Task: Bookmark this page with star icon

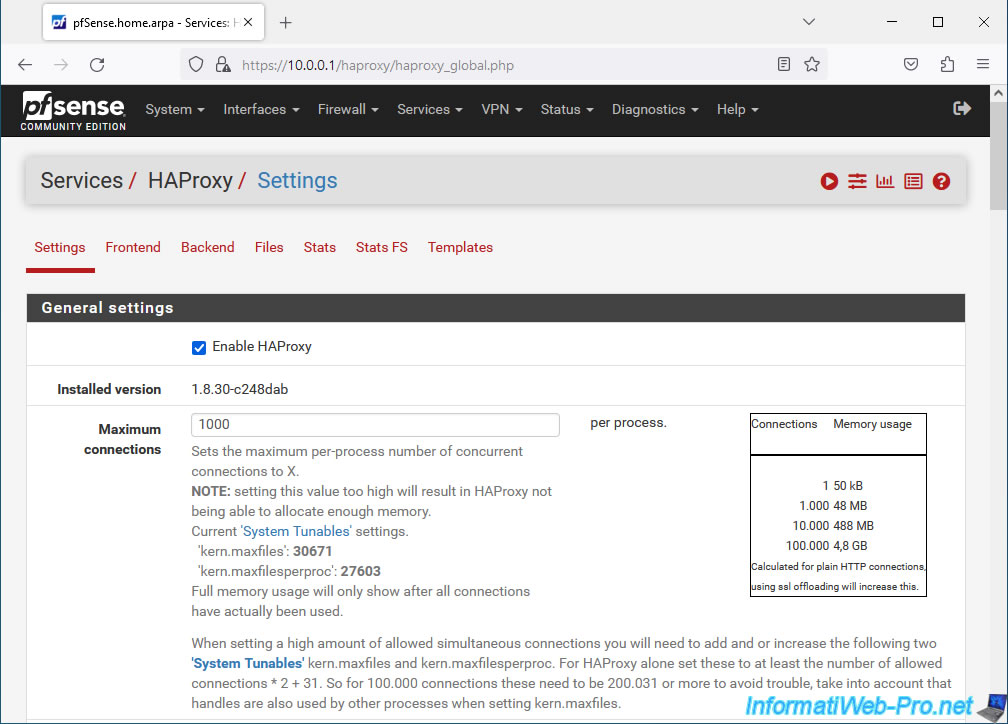Action: 812,64
